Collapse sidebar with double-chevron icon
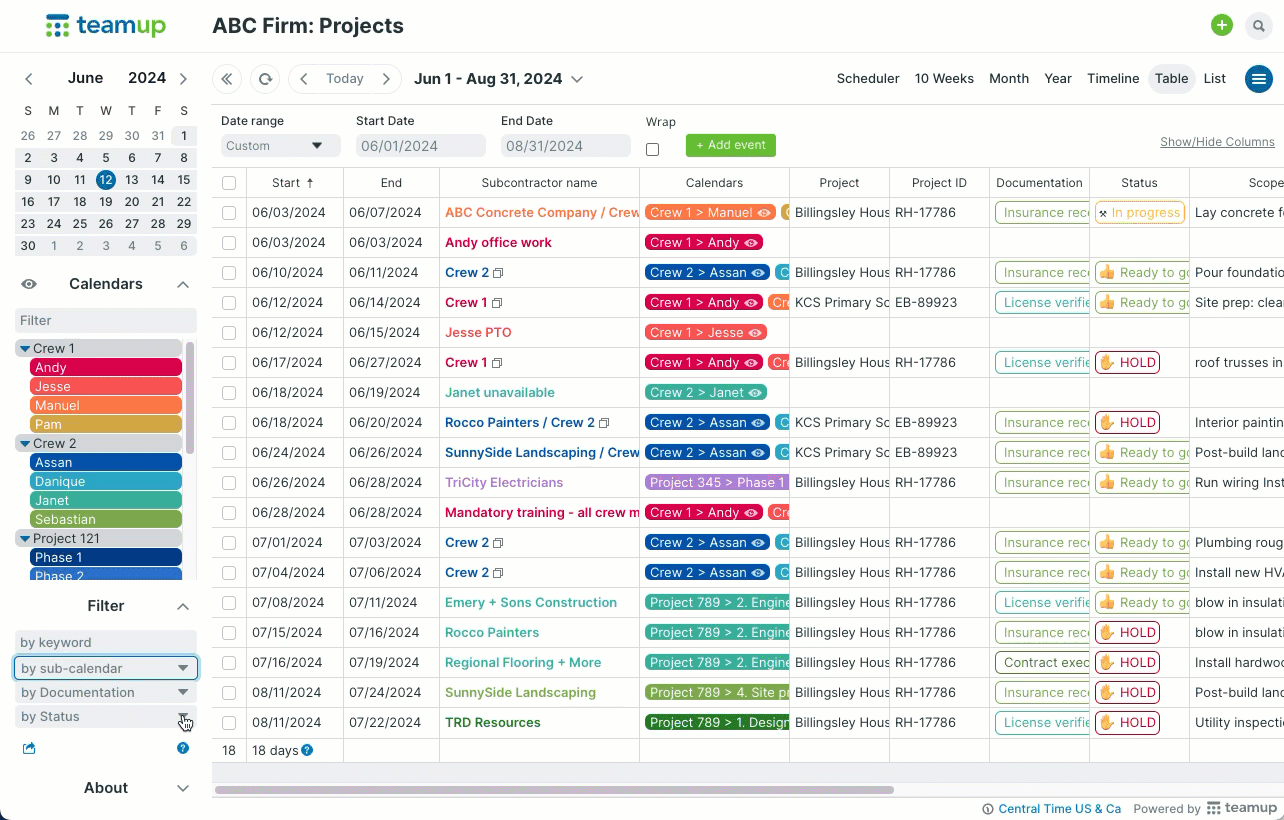The width and height of the screenshot is (1284, 820). point(227,79)
